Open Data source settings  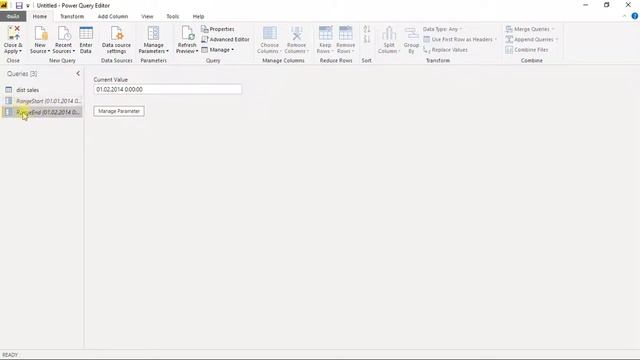pos(116,39)
